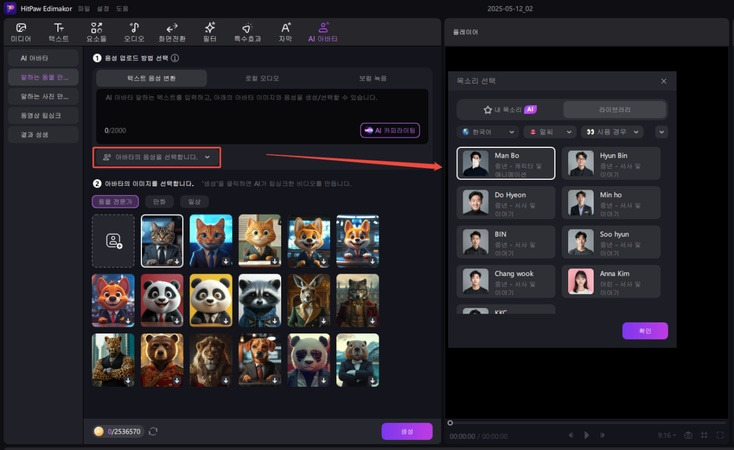Open 말하는 동물 sidebar item

(x=43, y=77)
